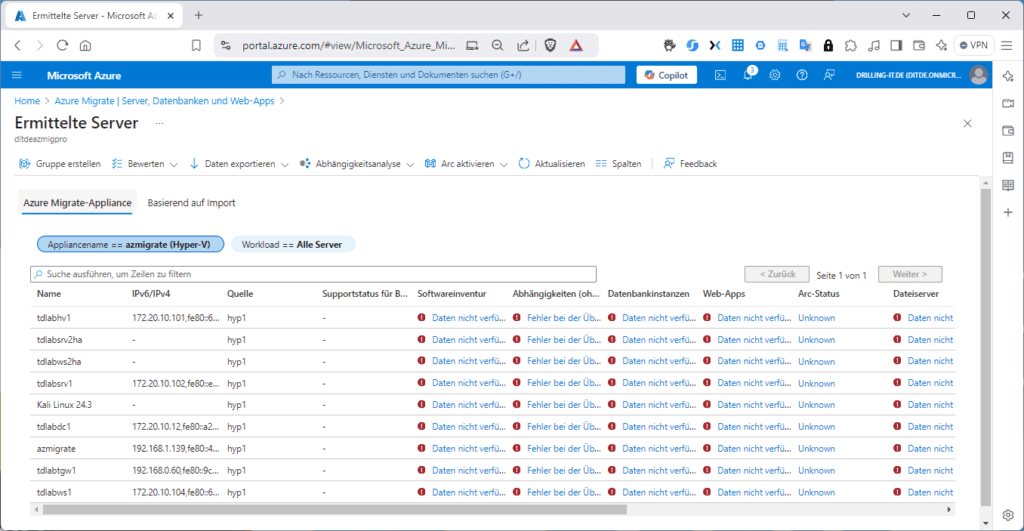Image resolution: width=1024 pixels, height=531 pixels.
Task: Click the row filter search field
Action: tap(313, 274)
